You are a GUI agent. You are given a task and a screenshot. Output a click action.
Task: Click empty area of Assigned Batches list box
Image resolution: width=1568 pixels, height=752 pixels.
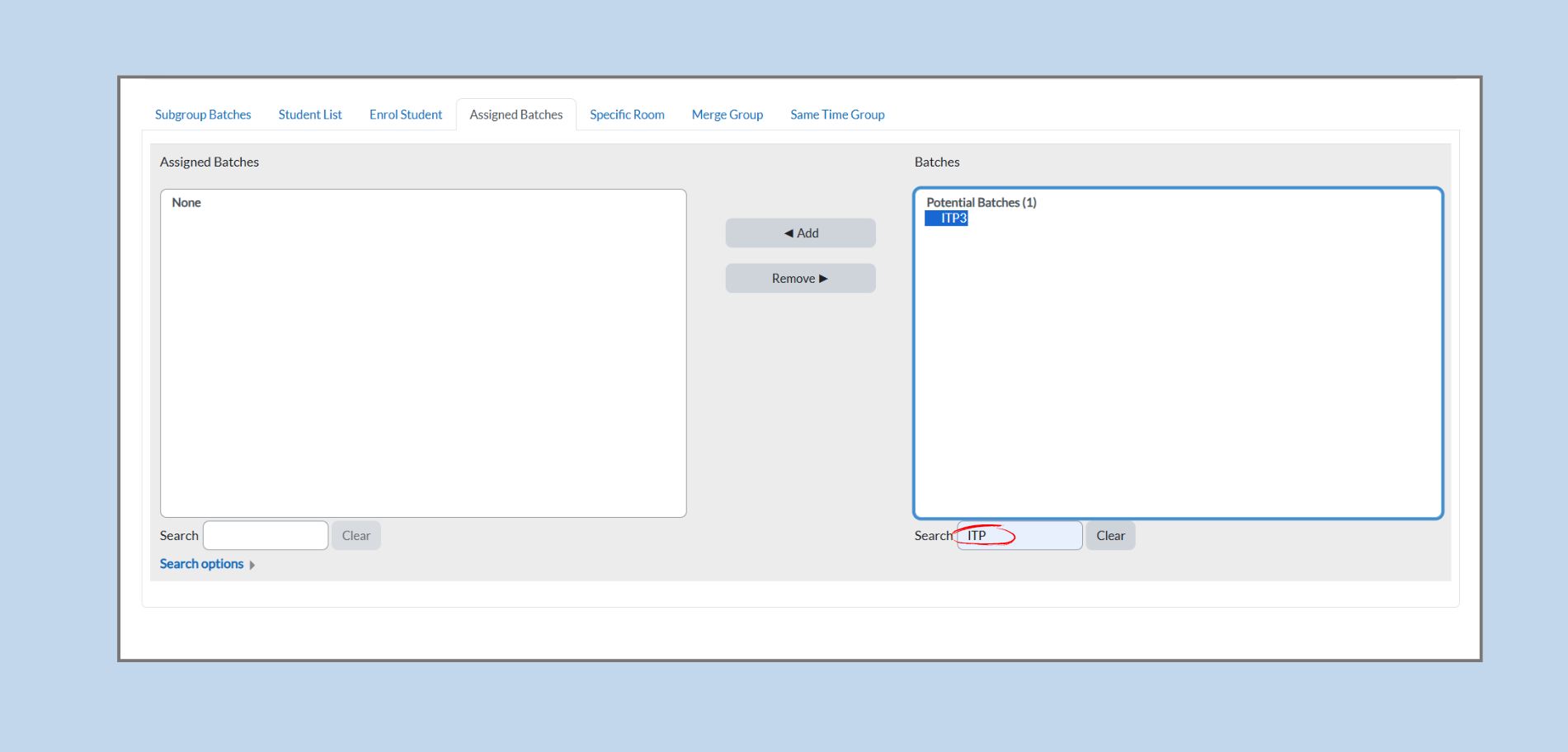coord(423,371)
